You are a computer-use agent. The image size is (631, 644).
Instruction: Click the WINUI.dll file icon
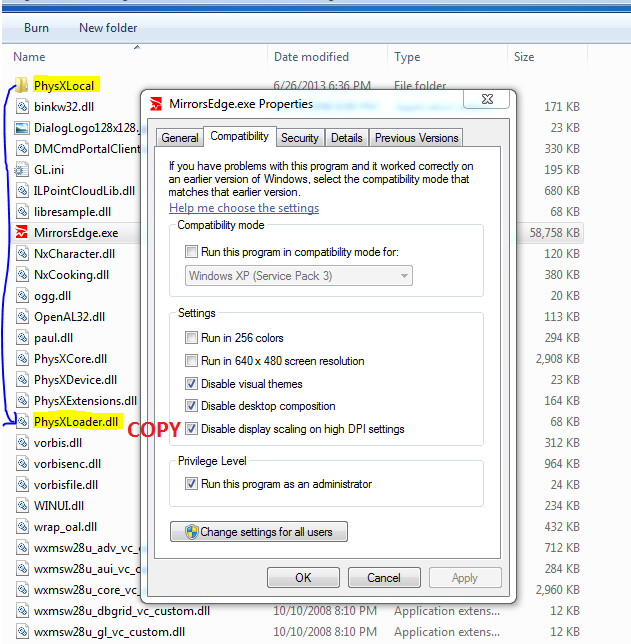[22, 506]
